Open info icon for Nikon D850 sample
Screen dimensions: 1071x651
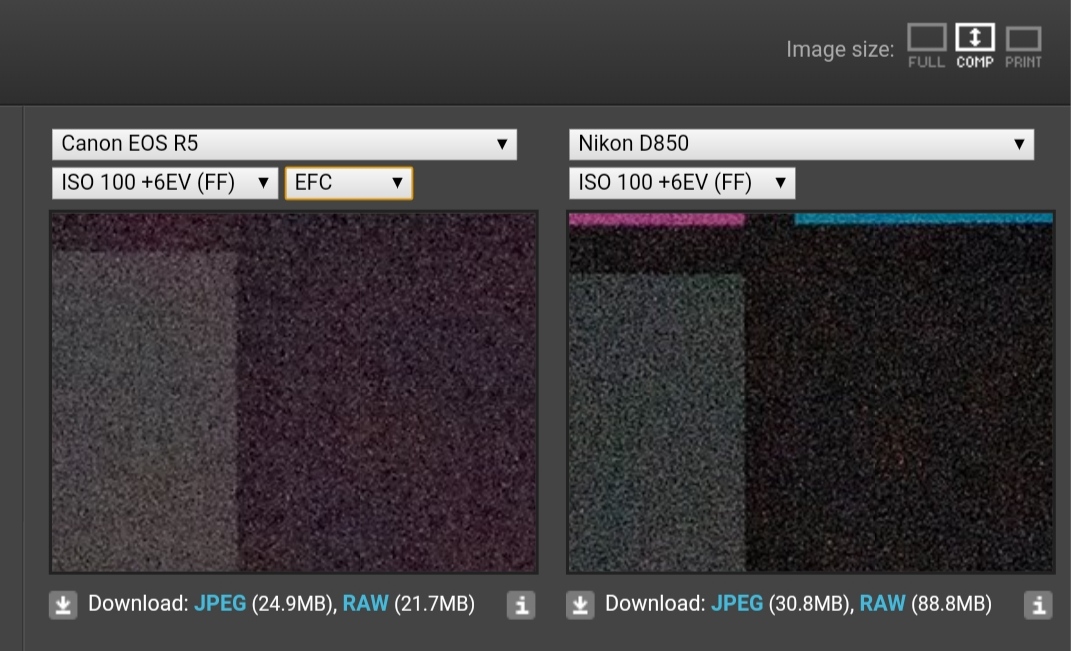(1038, 605)
